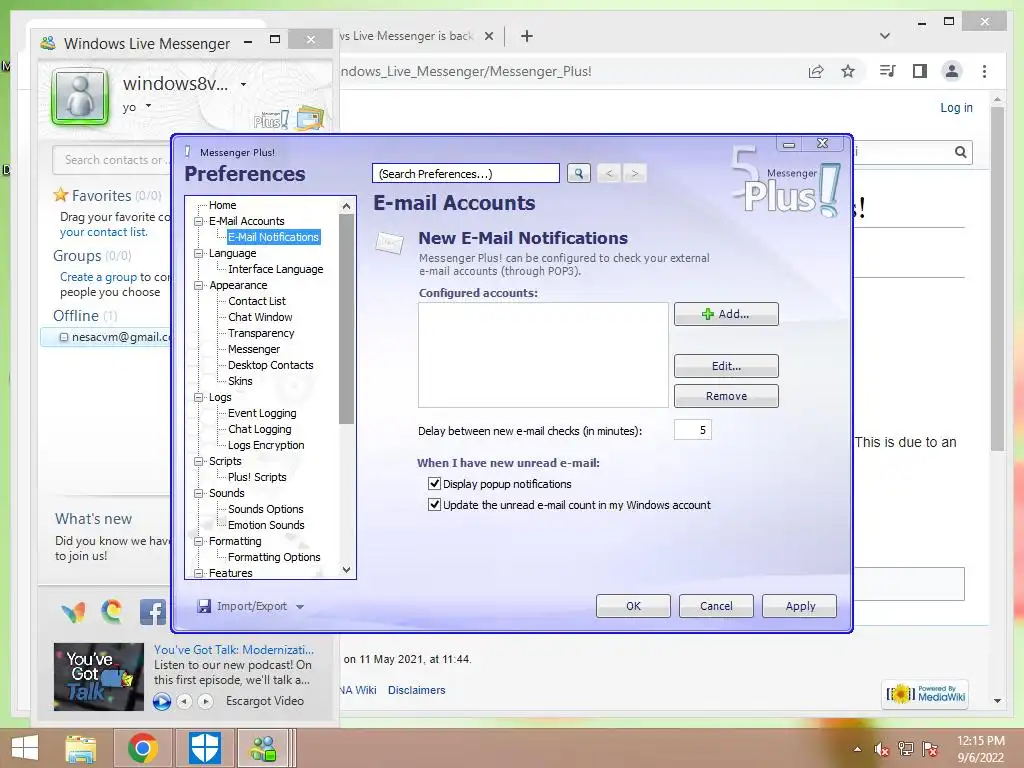Click the user avatar picture in Messenger
The image size is (1024, 768).
(81, 97)
